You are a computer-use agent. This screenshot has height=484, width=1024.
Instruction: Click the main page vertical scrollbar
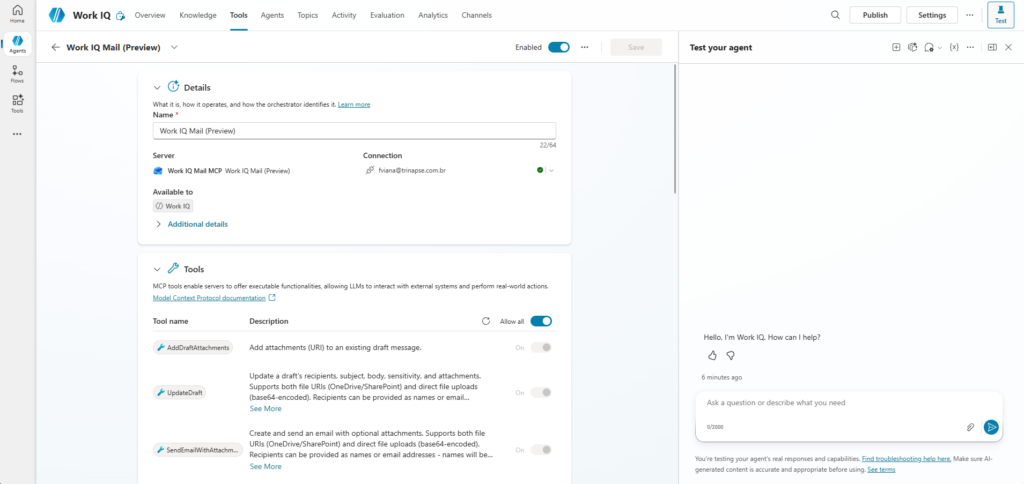click(x=675, y=128)
